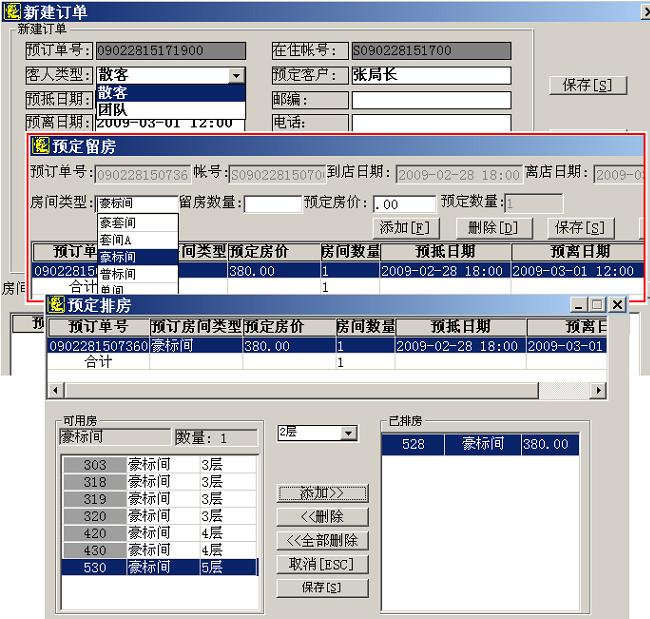Click the 预定留房 window title icon
The height and width of the screenshot is (619, 650).
point(41,146)
